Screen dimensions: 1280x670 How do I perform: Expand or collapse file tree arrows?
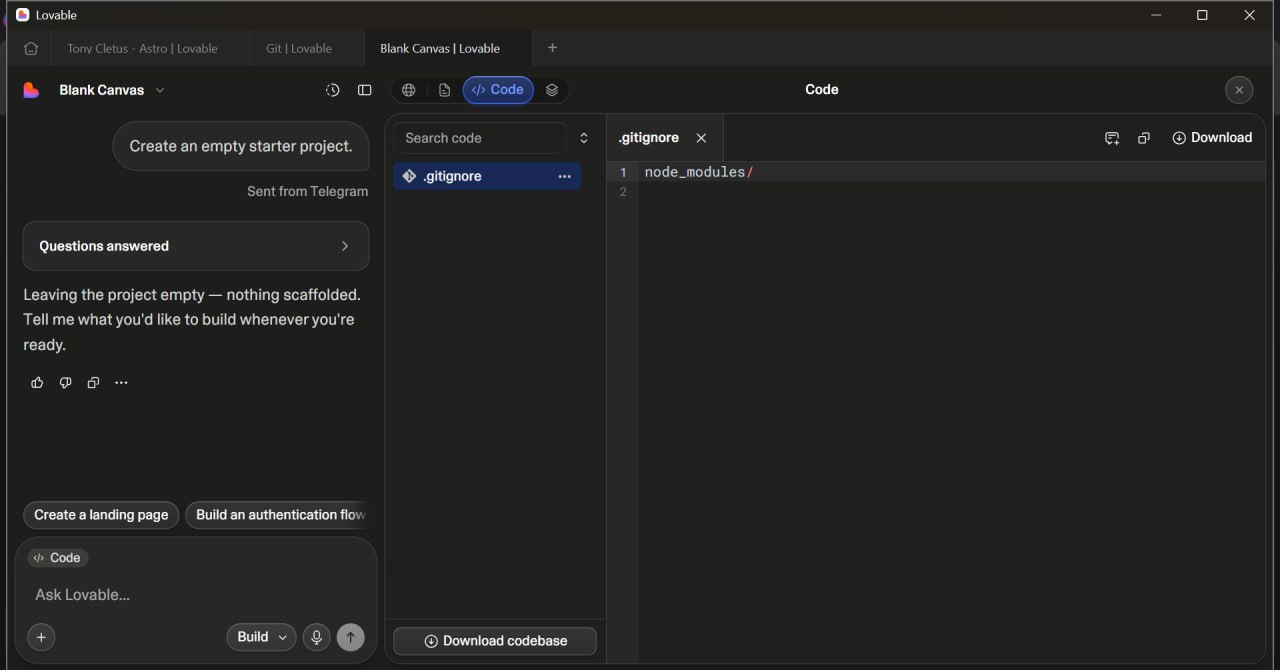[x=584, y=138]
